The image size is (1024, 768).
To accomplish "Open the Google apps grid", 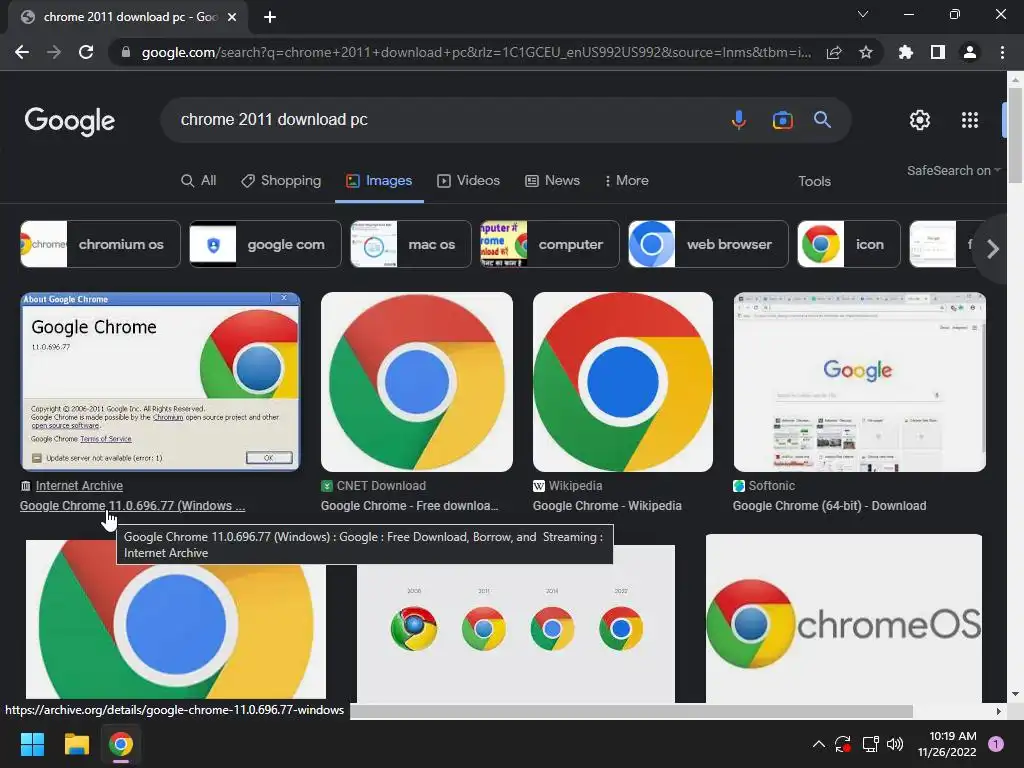I will pyautogui.click(x=970, y=120).
